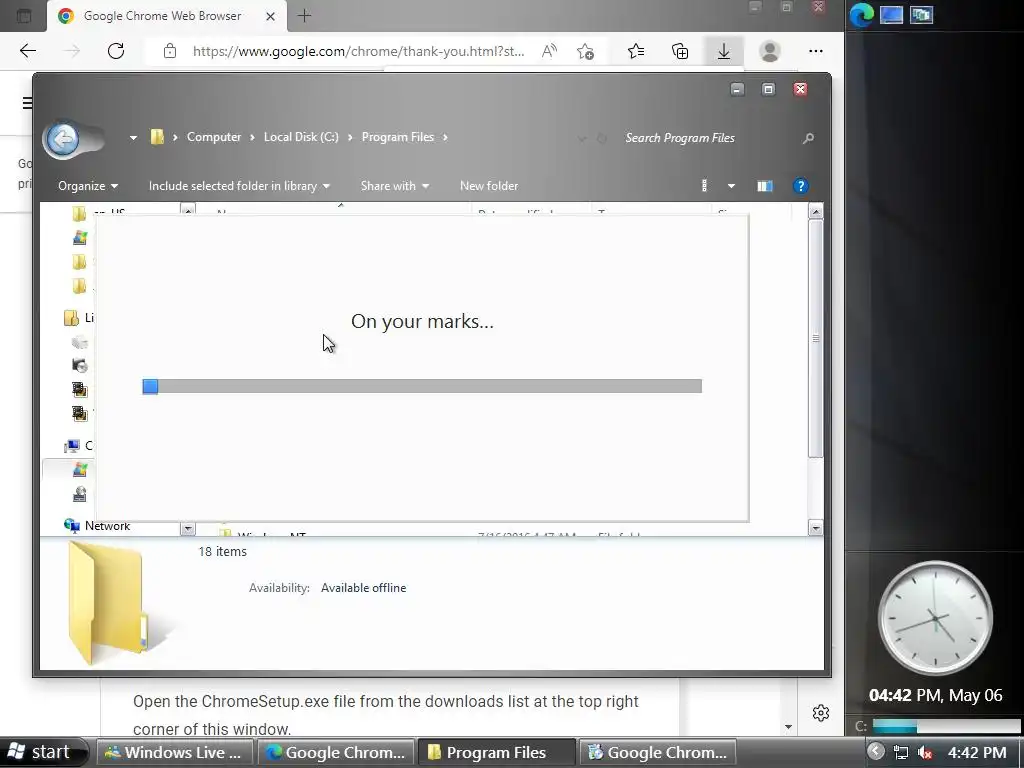Open the Edge Downloads arrow icon

[724, 51]
